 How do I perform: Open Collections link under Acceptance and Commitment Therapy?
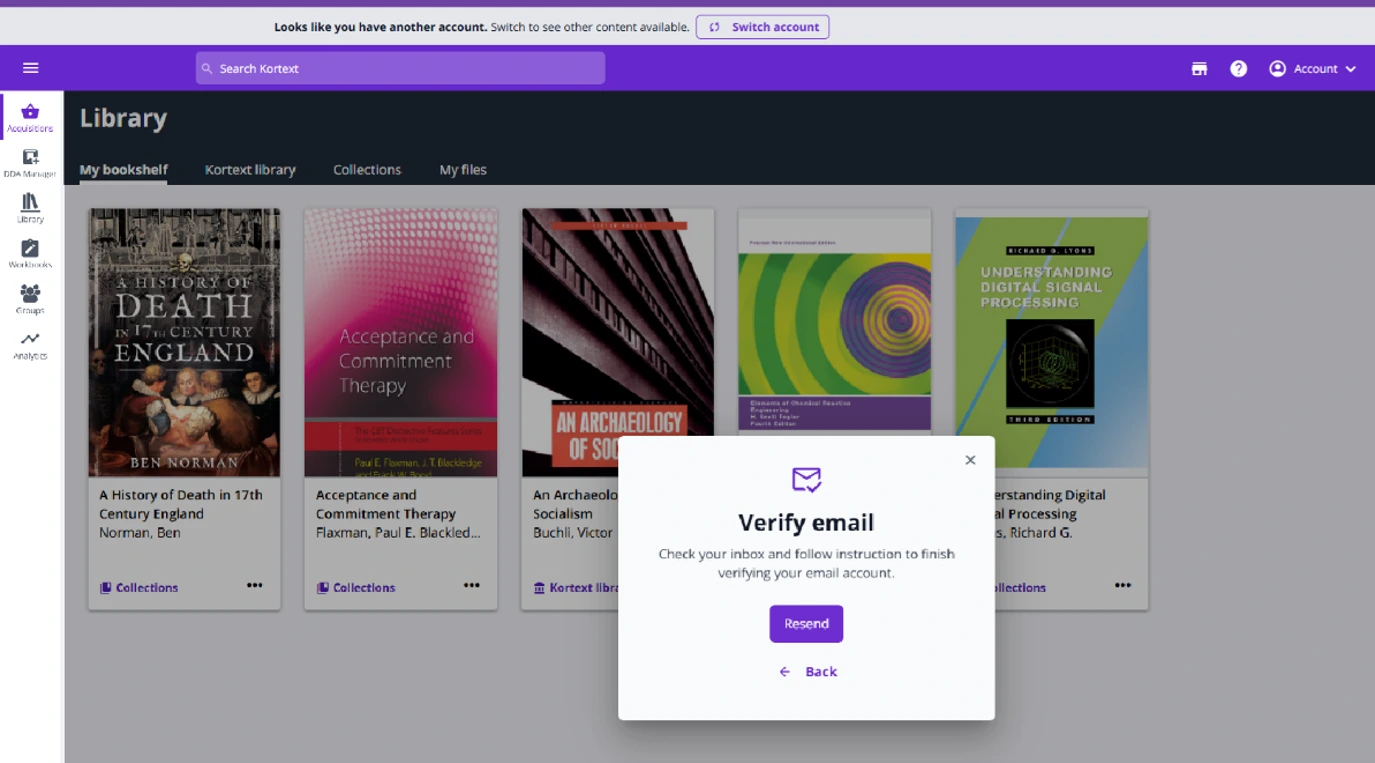click(356, 588)
